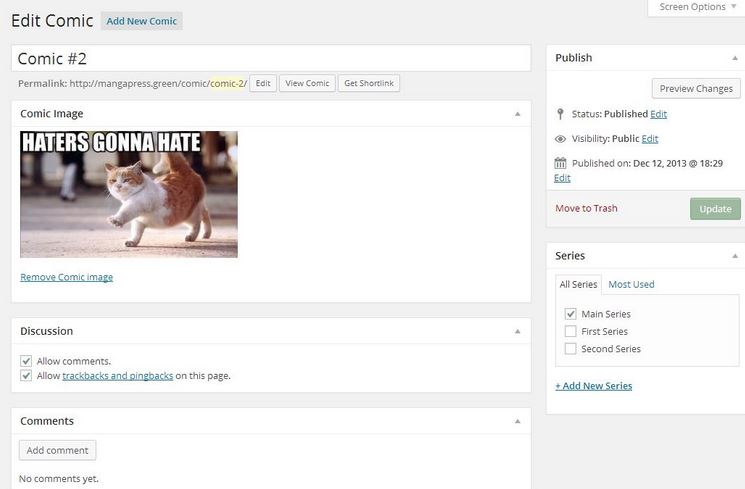Edit the Published status

(x=659, y=114)
